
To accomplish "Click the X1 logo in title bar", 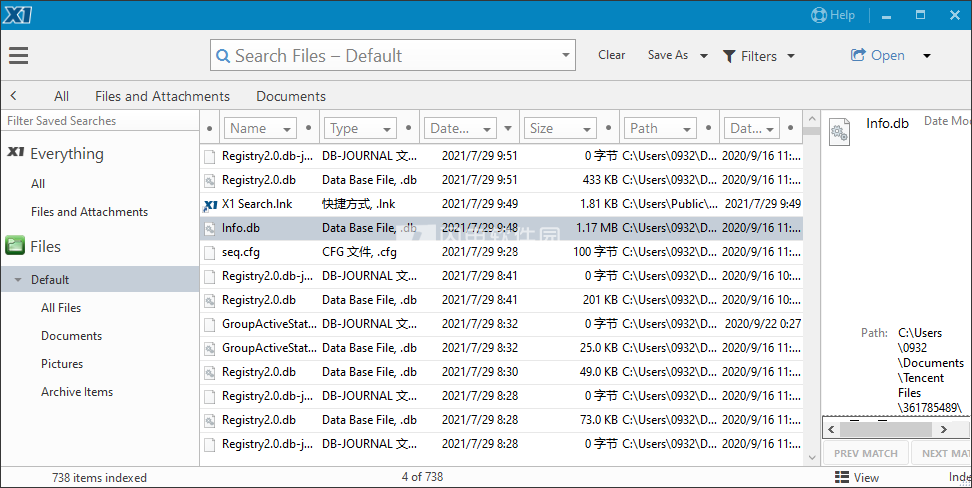I will [x=17, y=15].
